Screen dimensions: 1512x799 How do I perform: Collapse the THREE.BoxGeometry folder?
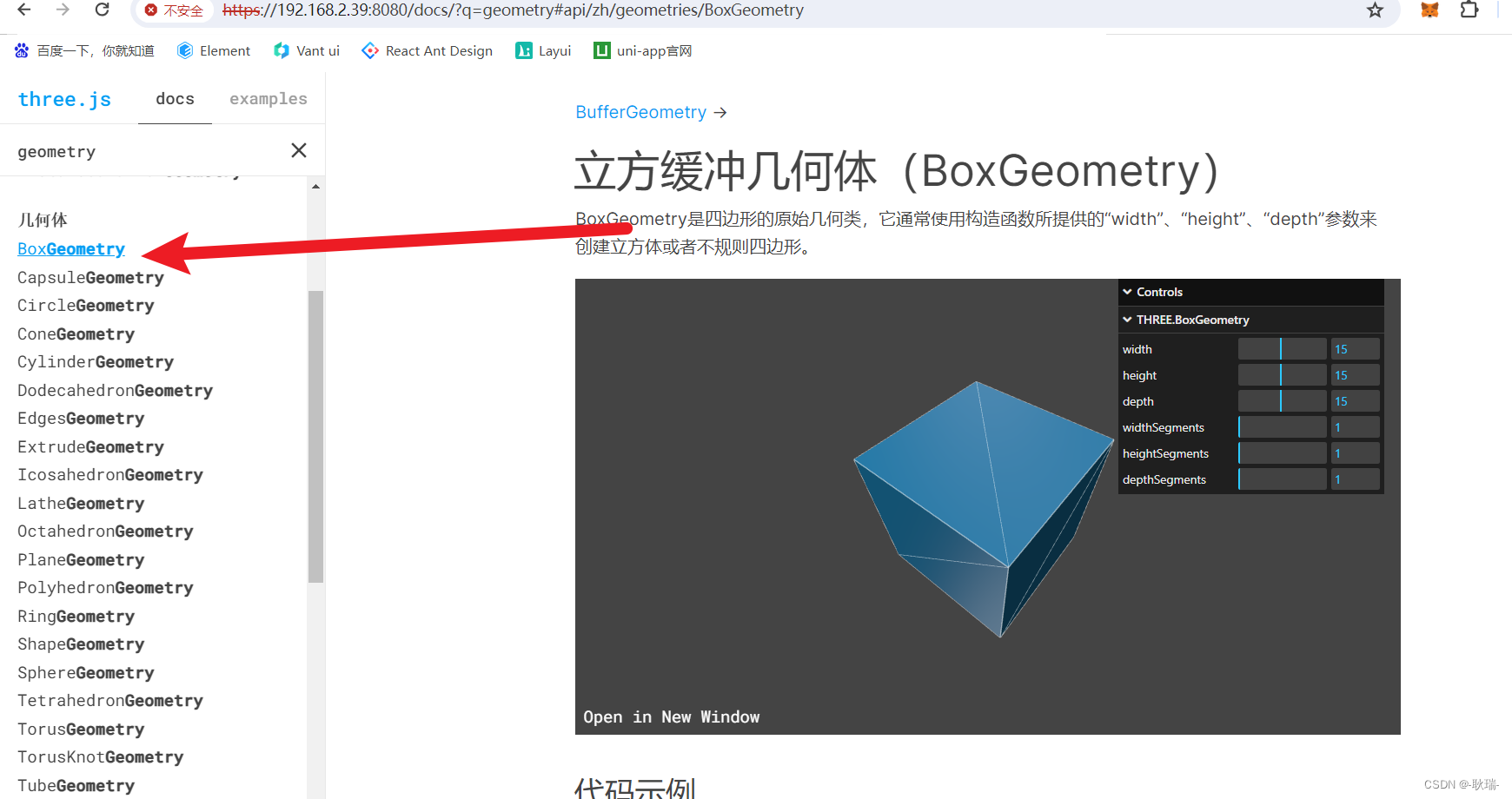tap(1250, 320)
